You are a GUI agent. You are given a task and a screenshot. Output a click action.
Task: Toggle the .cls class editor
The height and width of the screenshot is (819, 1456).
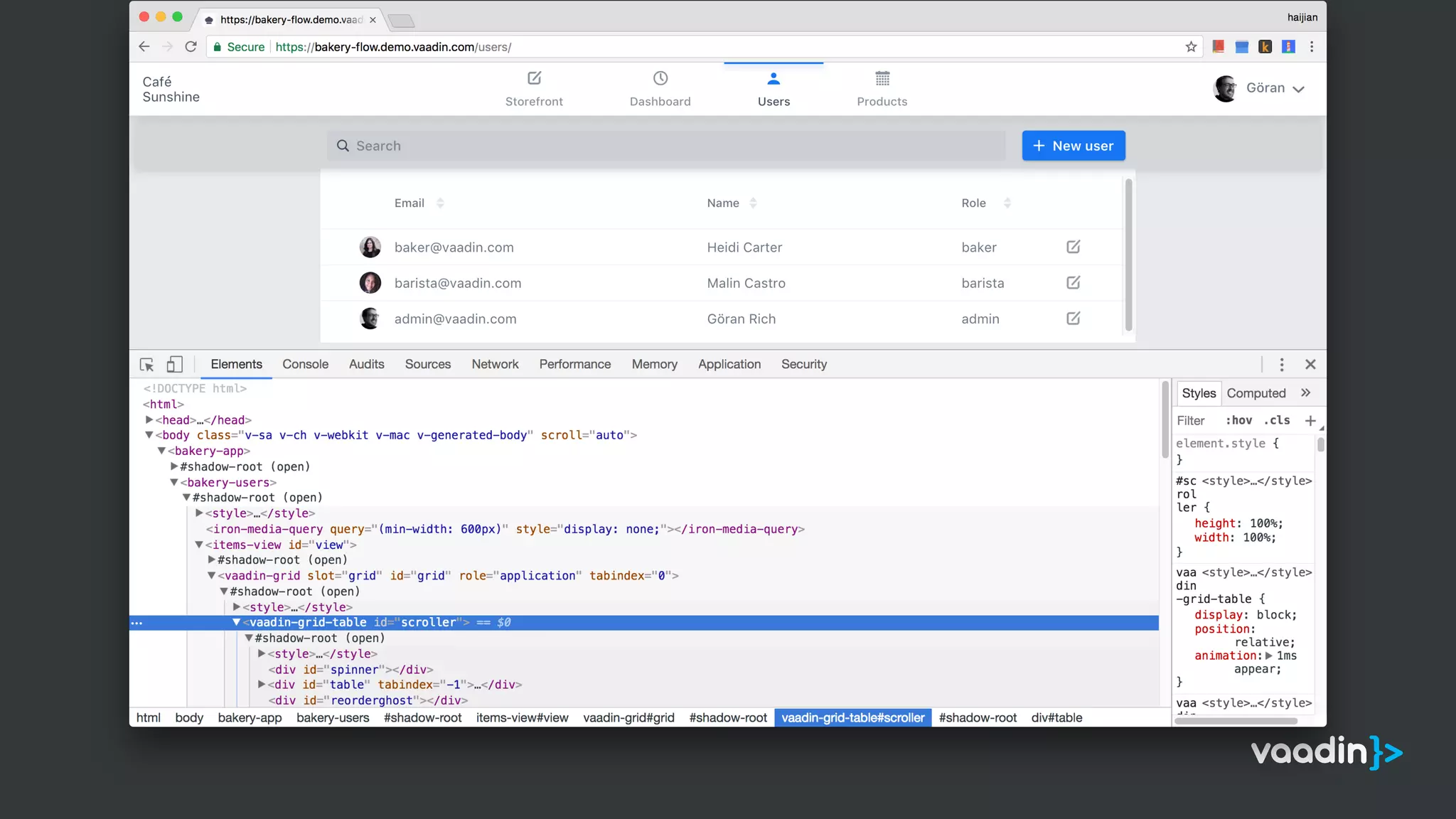coord(1277,420)
